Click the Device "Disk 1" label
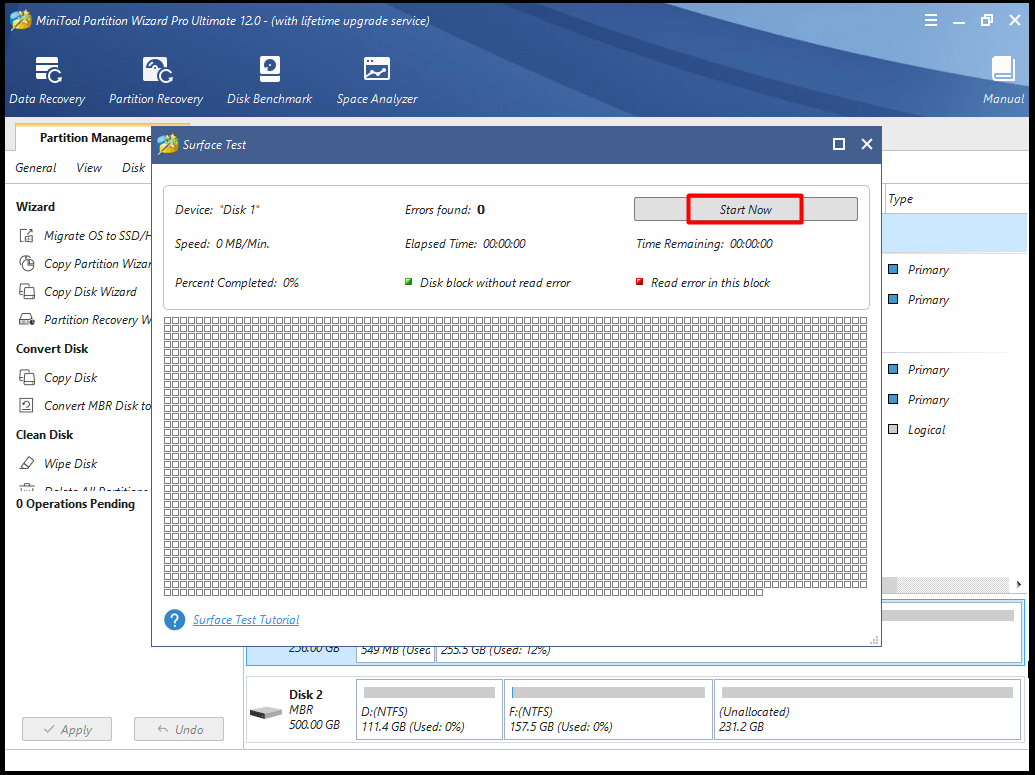The height and width of the screenshot is (775, 1035). point(217,209)
